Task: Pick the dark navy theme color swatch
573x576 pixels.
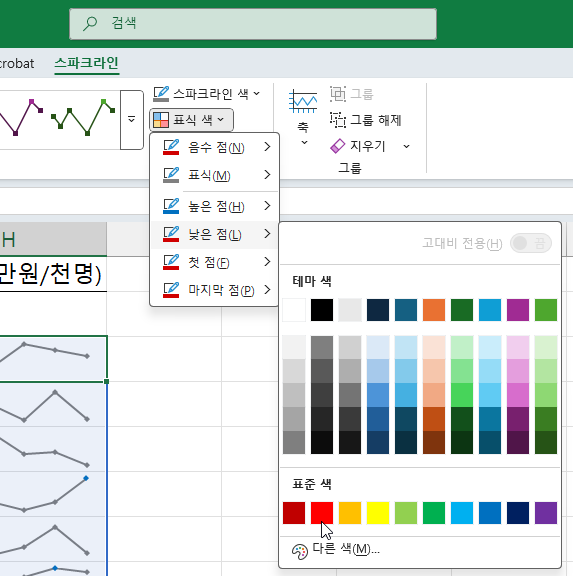Action: (378, 310)
